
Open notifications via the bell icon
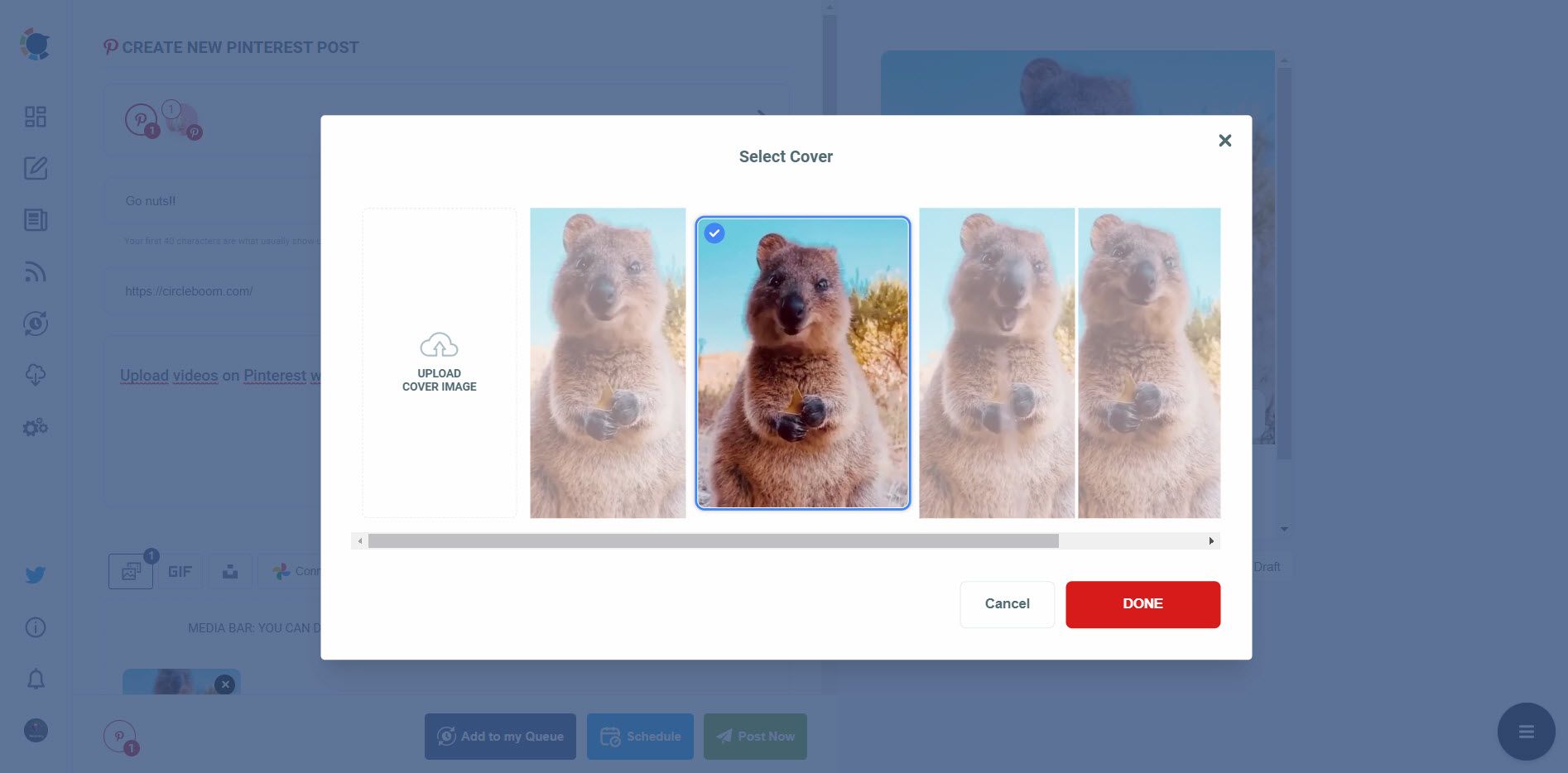pyautogui.click(x=35, y=679)
